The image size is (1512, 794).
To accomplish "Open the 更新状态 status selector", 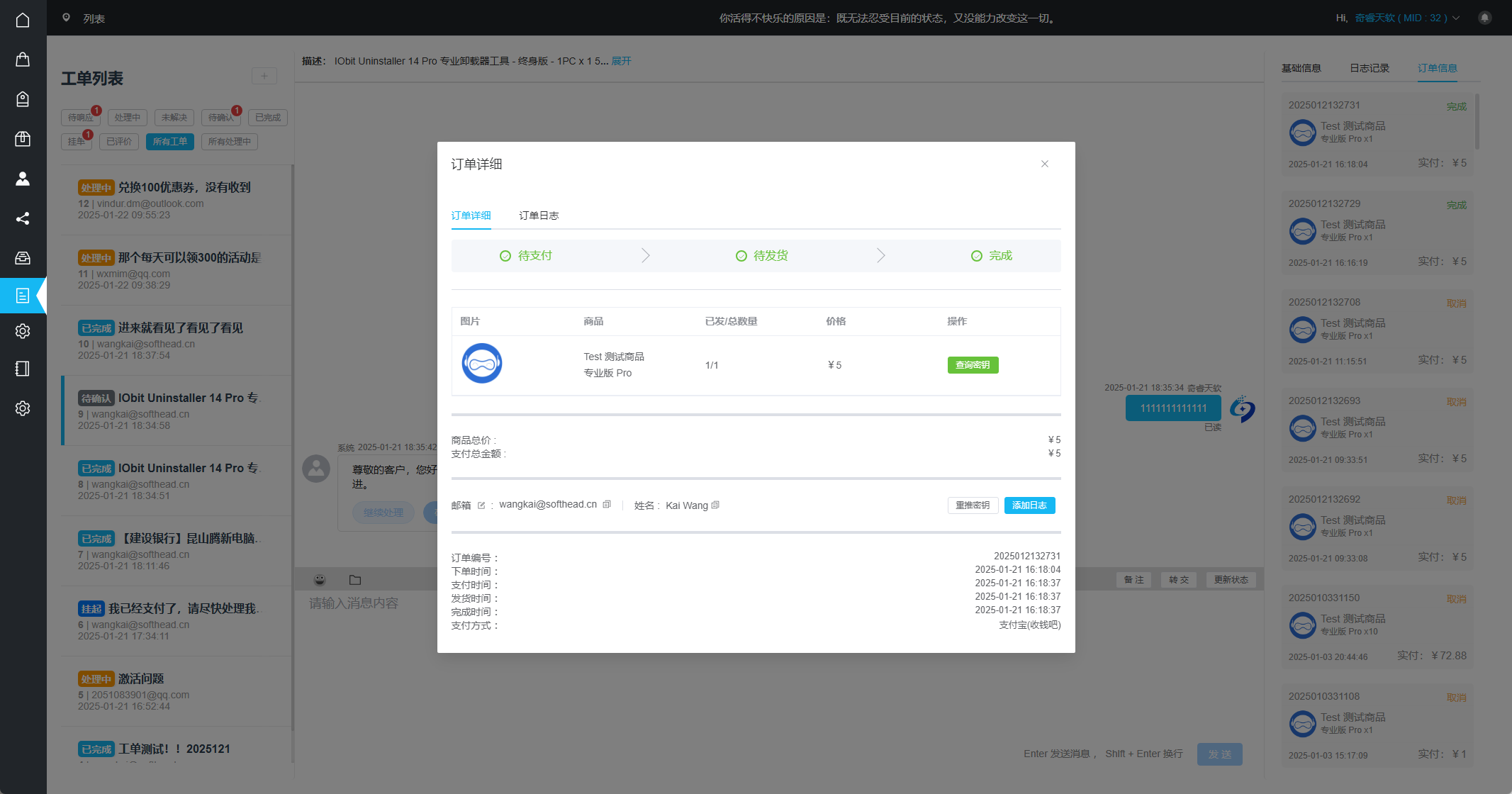I will coord(1231,579).
